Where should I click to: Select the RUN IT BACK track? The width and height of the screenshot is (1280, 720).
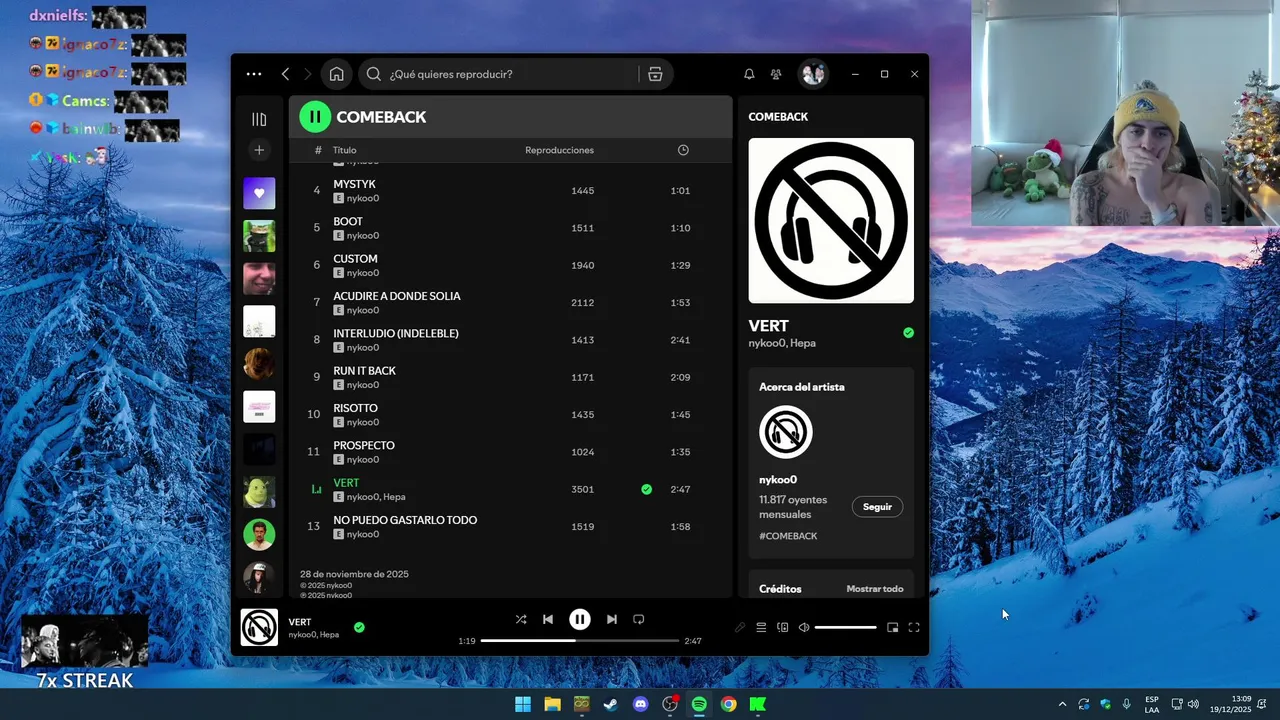pyautogui.click(x=510, y=377)
